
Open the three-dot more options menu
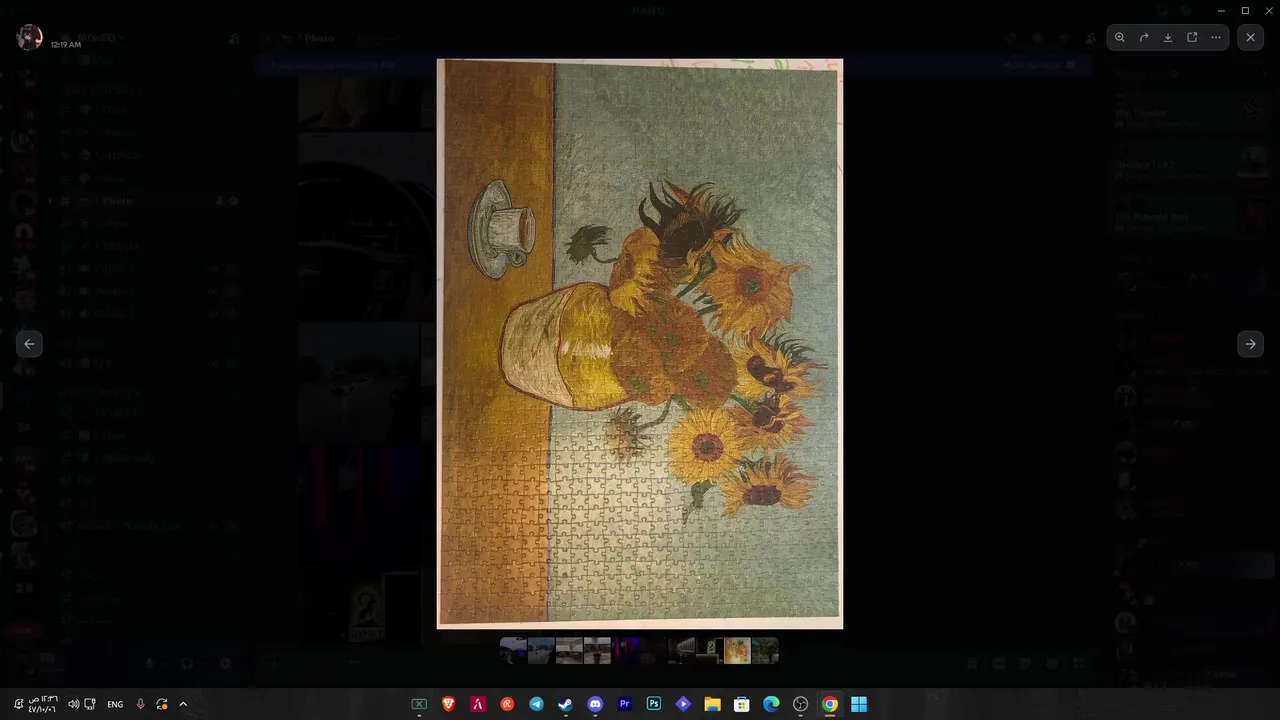(1216, 37)
